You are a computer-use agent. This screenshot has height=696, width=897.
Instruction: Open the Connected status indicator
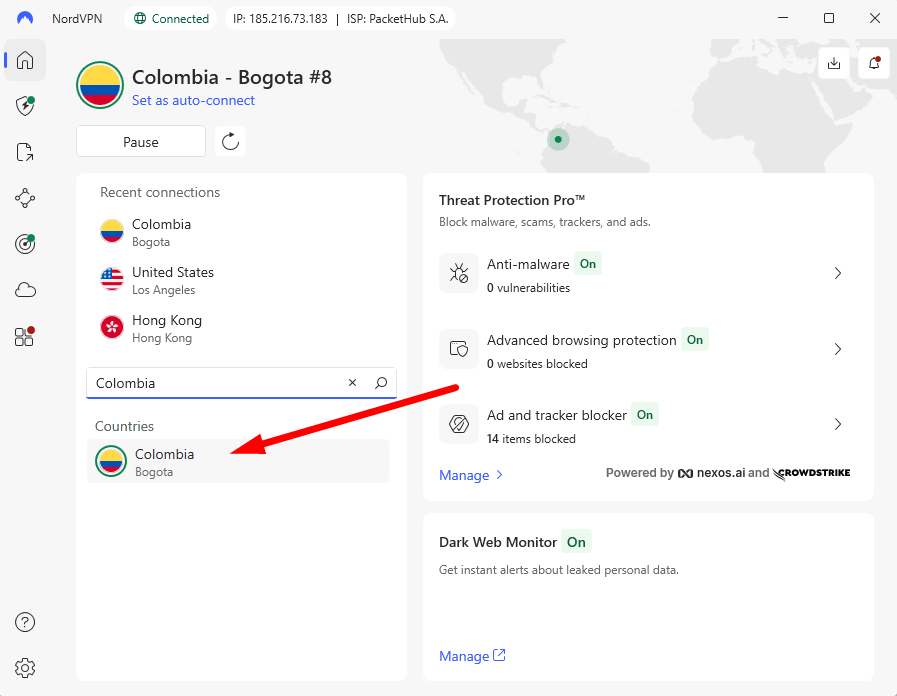pos(170,17)
